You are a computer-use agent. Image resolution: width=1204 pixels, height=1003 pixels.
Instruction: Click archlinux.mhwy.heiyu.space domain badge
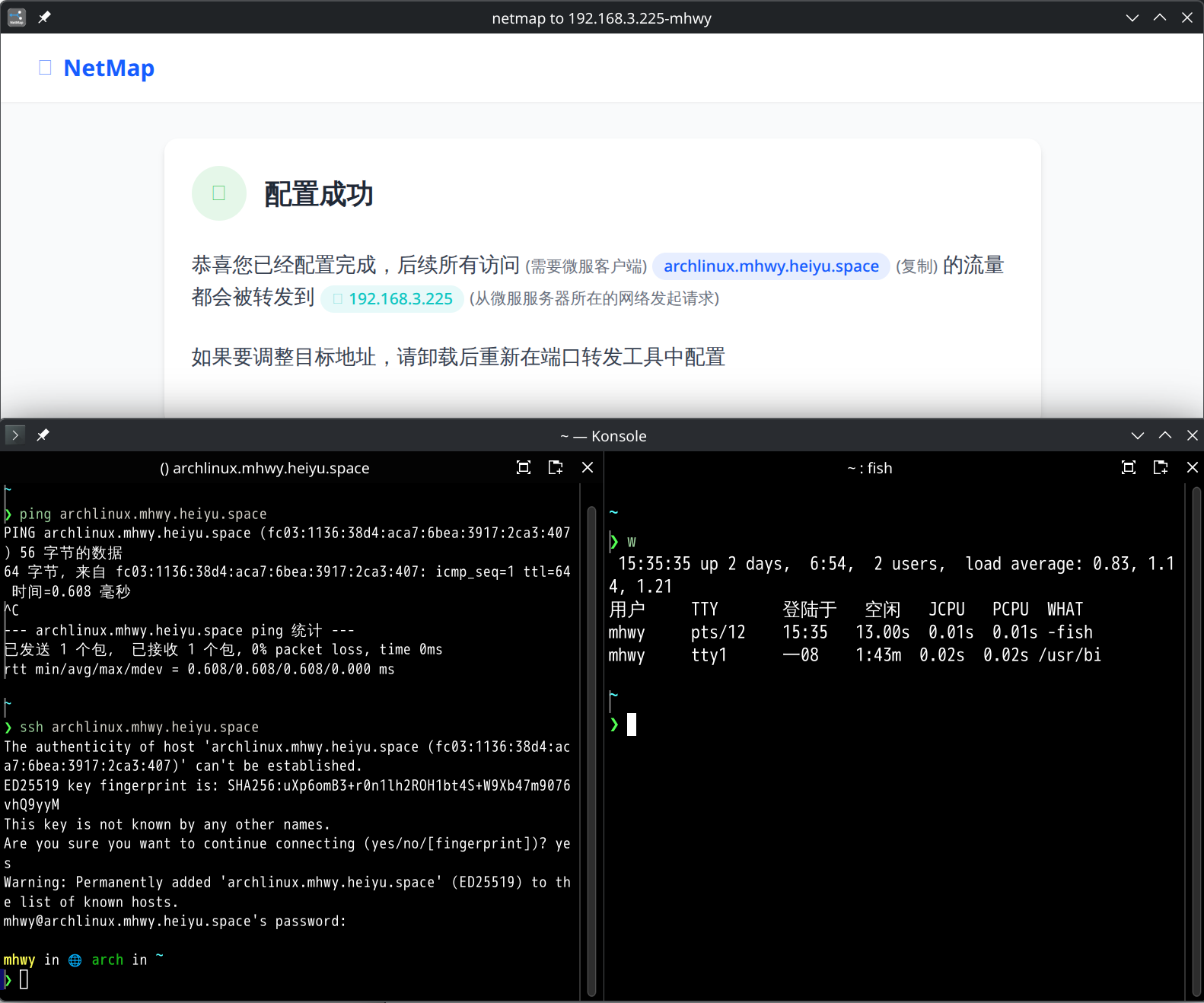pos(771,266)
